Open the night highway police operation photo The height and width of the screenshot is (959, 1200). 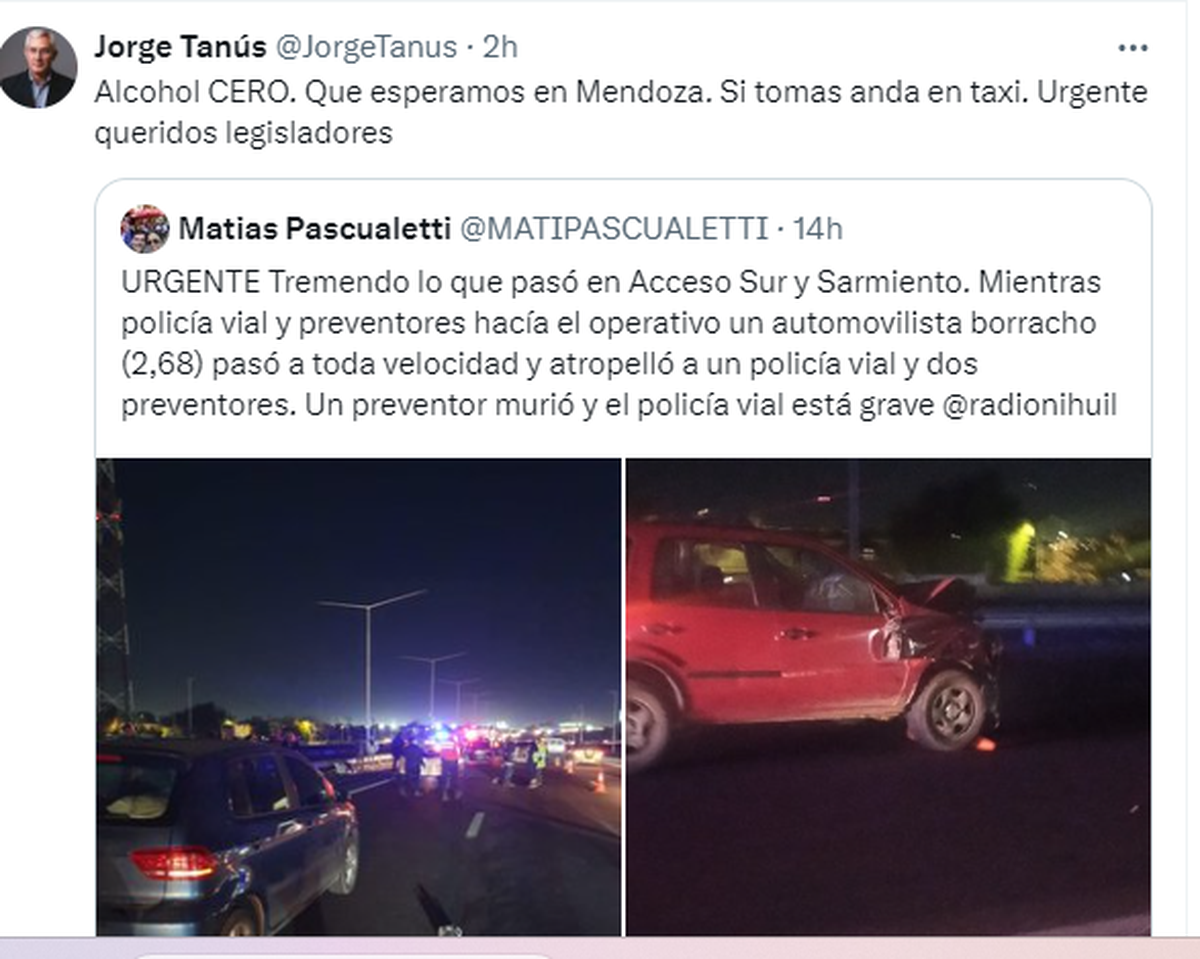(359, 697)
